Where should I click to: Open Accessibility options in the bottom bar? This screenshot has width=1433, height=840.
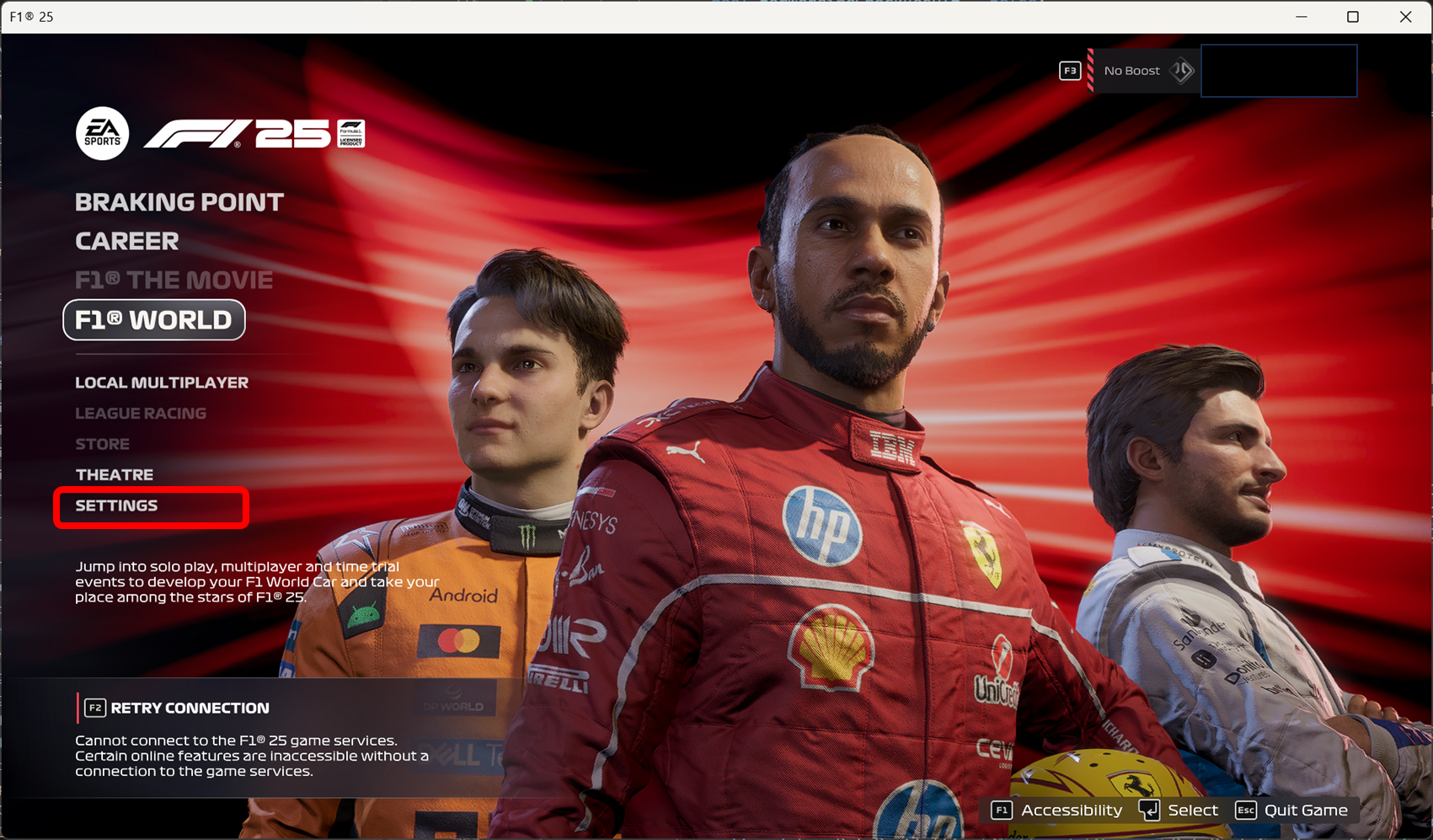[1072, 811]
